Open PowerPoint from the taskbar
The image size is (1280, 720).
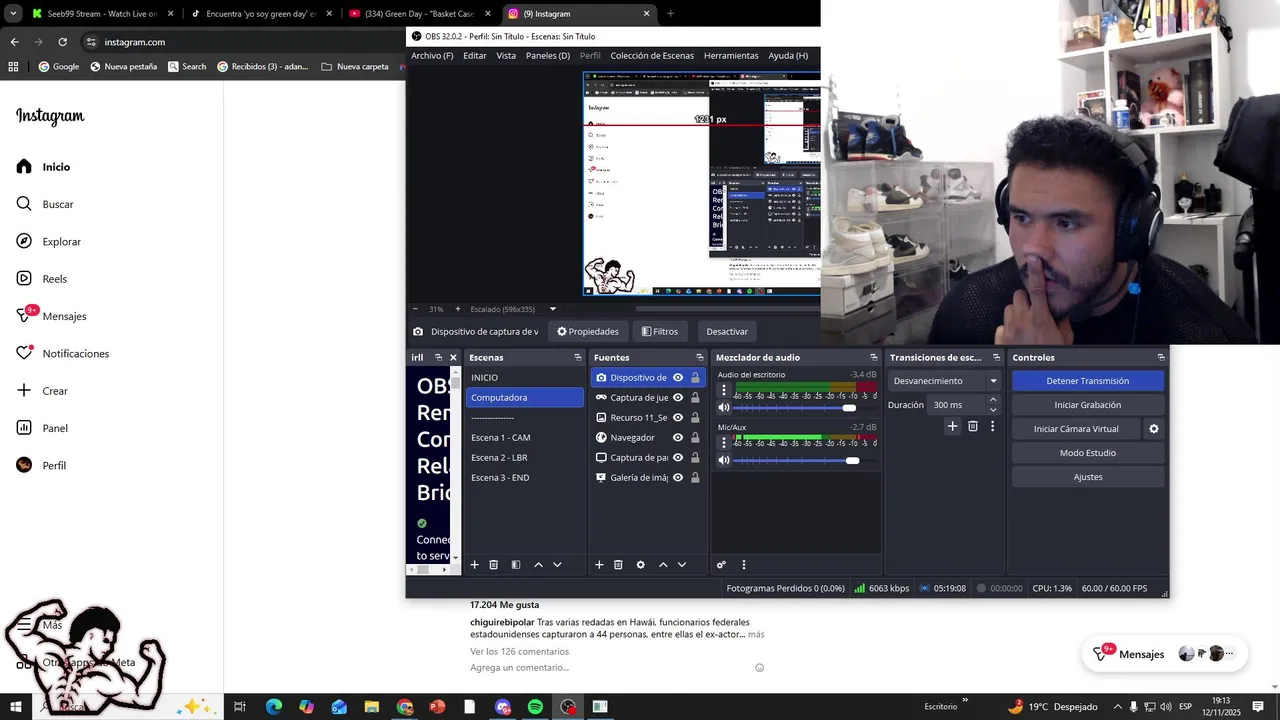(x=437, y=707)
